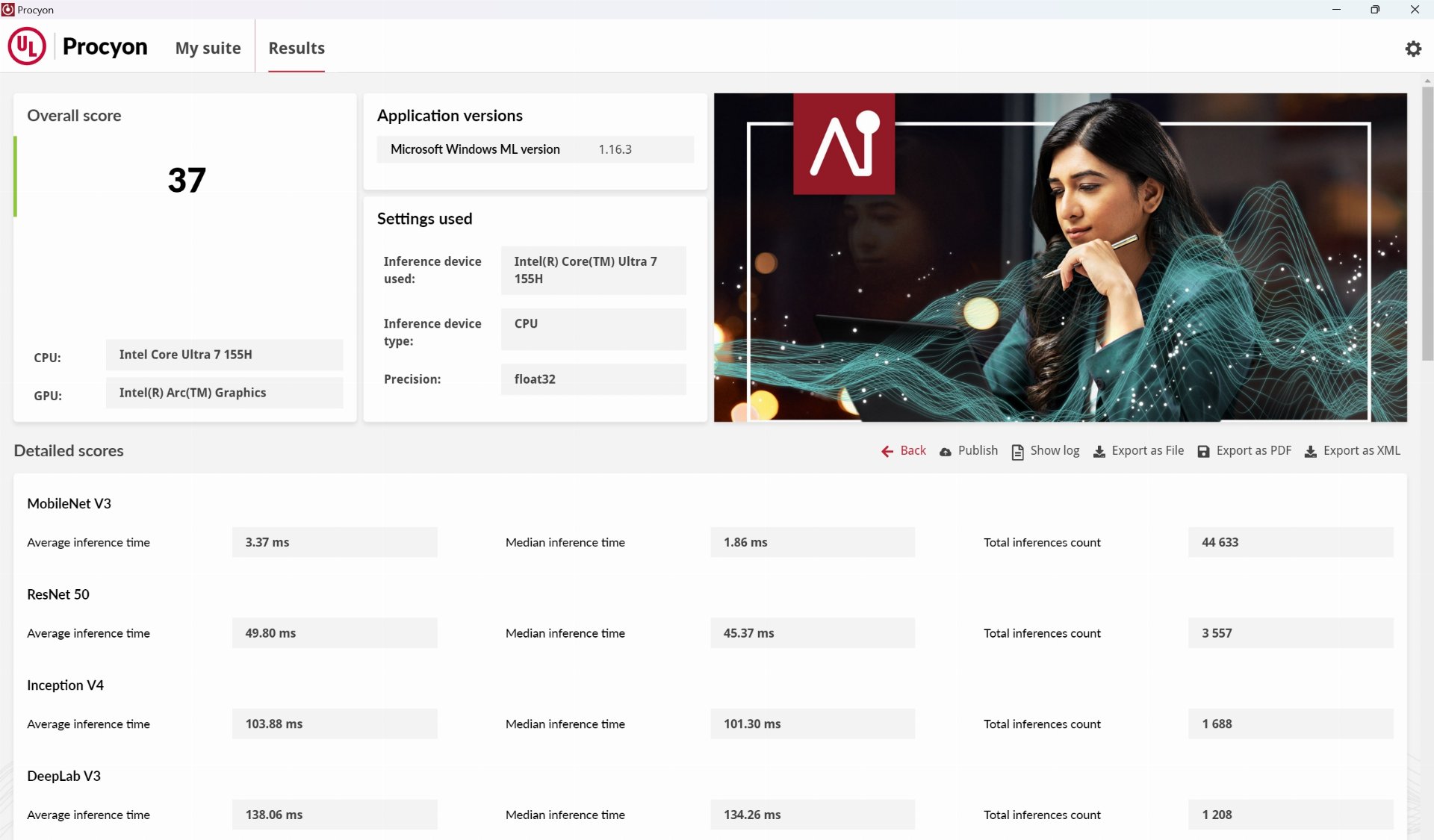Click the Settings used heading
The height and width of the screenshot is (840, 1434).
pos(424,219)
